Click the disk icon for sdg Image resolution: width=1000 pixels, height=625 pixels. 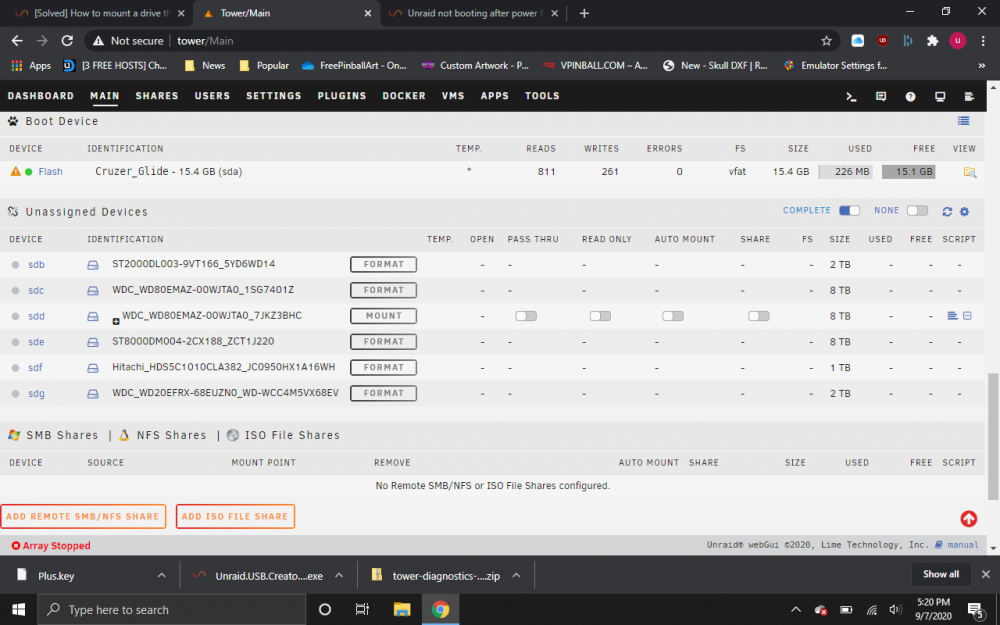click(x=93, y=394)
